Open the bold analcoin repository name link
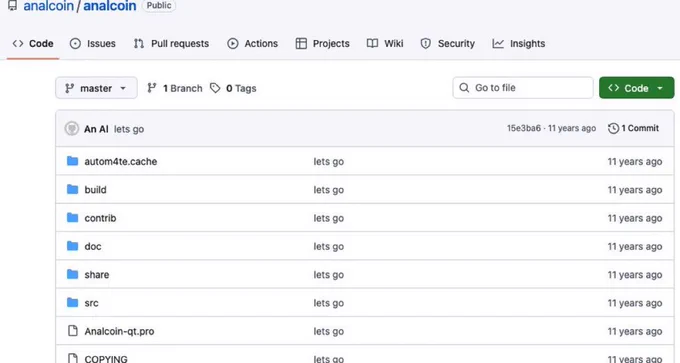 [110, 6]
